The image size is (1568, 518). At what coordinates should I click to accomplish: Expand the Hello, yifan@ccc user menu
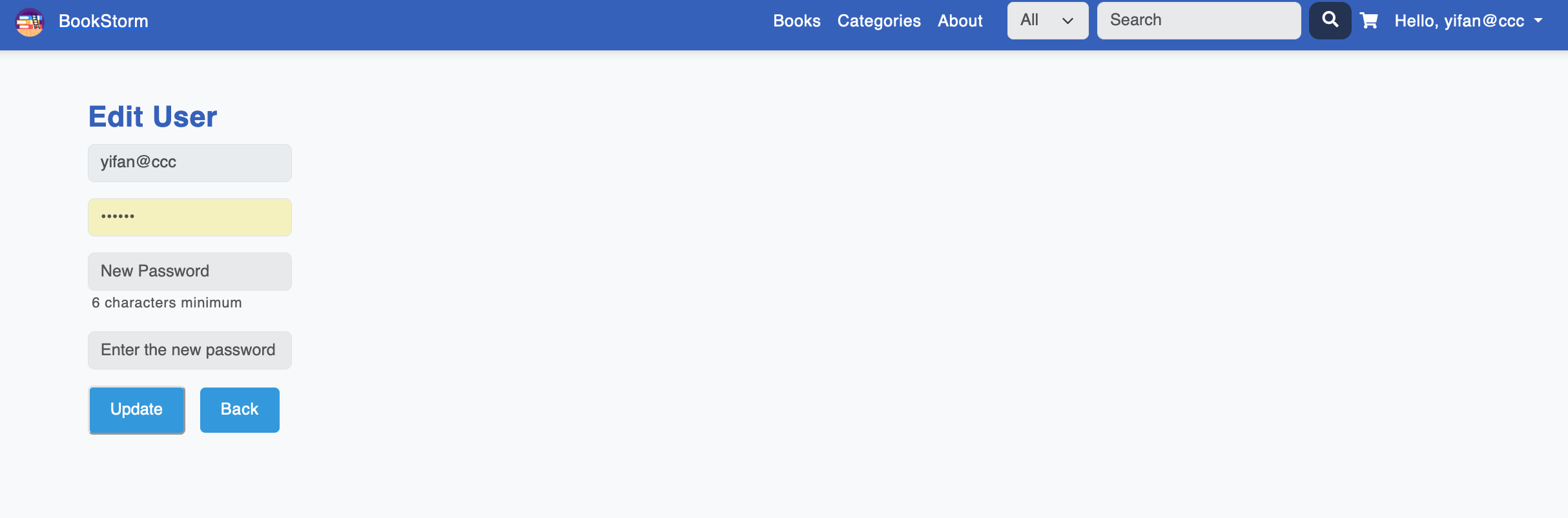[x=1468, y=21]
